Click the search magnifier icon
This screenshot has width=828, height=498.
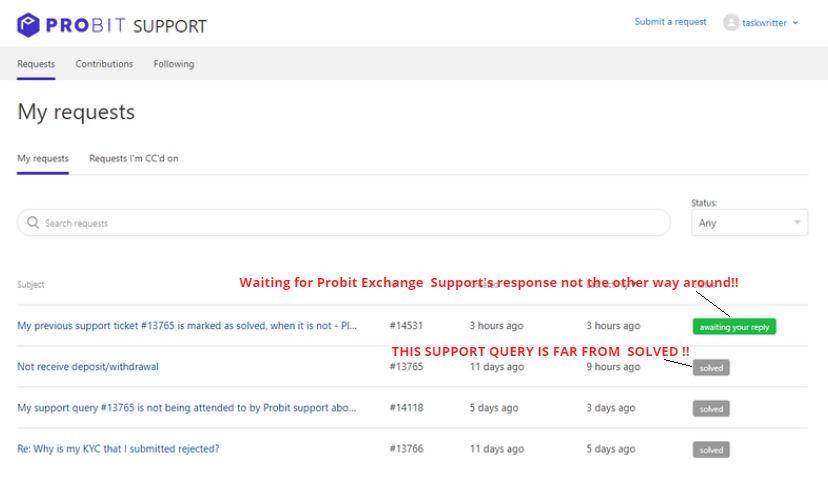coord(33,222)
